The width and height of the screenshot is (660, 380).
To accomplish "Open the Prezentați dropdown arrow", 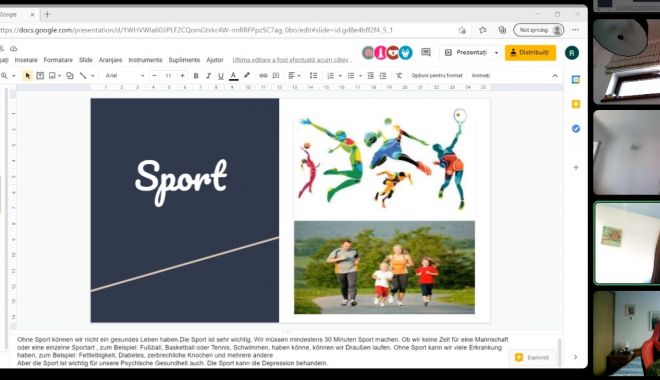I will click(x=496, y=53).
